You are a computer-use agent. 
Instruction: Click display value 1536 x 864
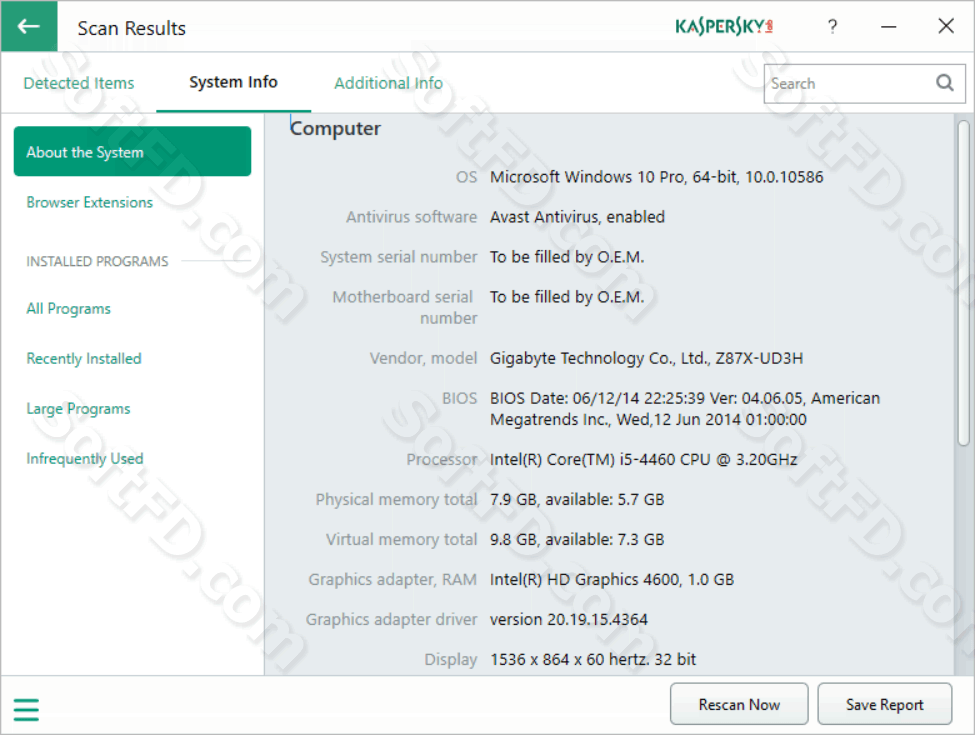(x=593, y=660)
